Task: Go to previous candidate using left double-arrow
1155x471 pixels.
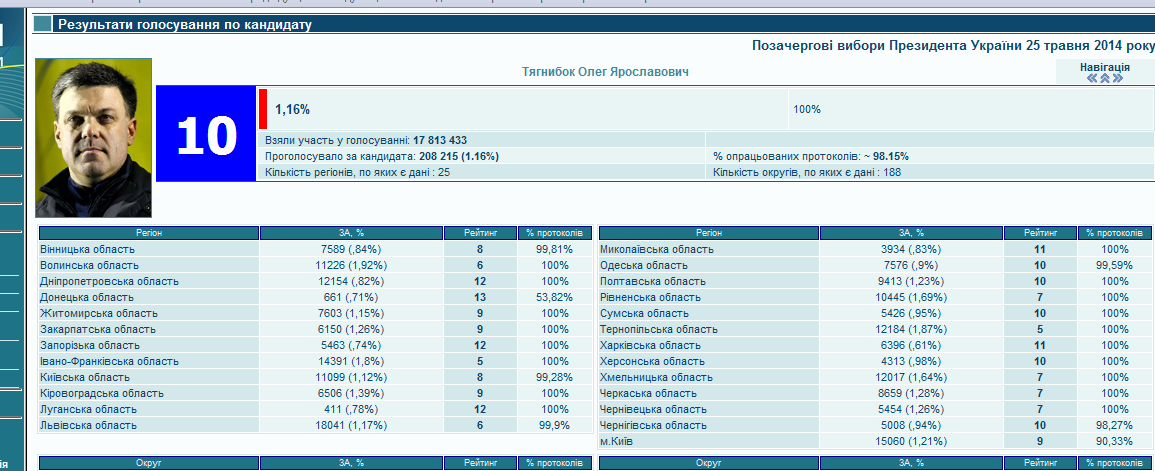Action: 1093,79
